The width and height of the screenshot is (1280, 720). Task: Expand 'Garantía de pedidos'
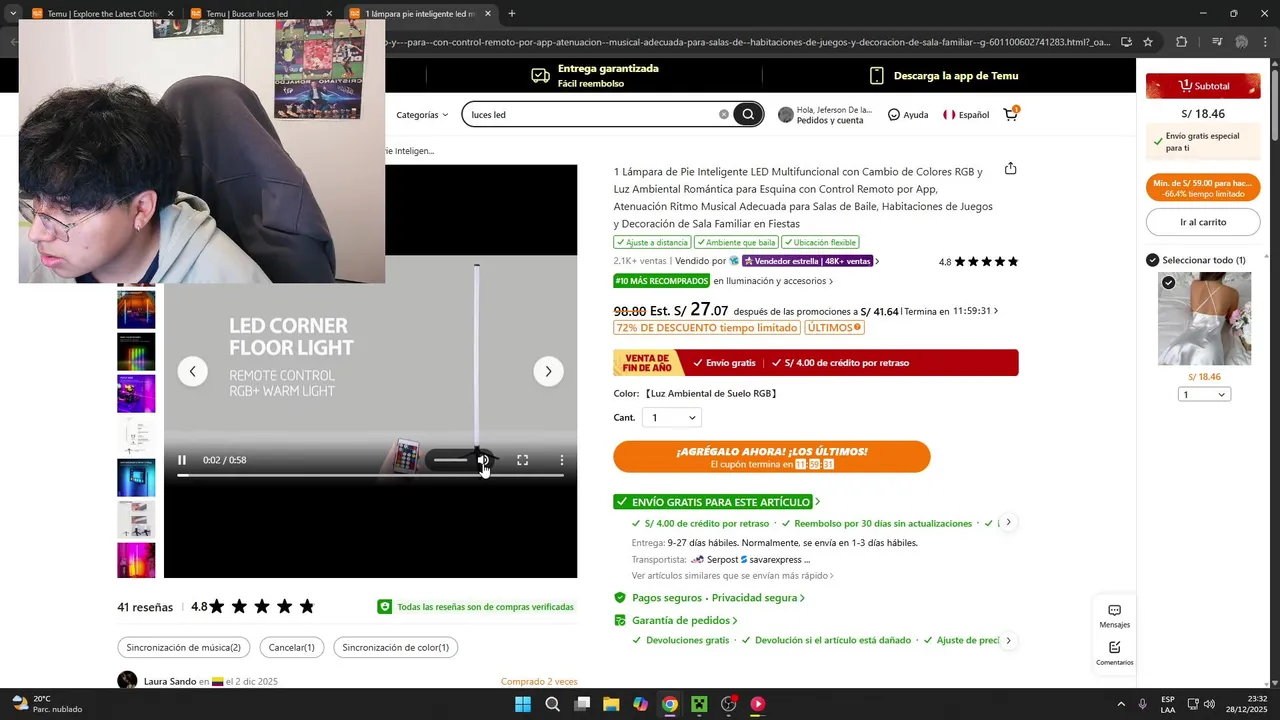[676, 620]
